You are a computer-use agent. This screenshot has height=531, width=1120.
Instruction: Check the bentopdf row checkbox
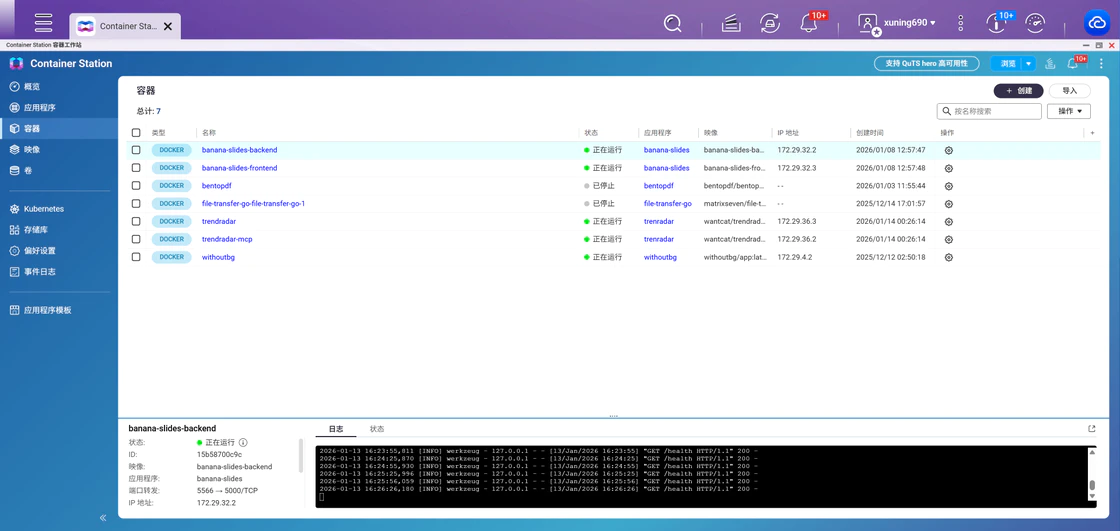(x=136, y=186)
